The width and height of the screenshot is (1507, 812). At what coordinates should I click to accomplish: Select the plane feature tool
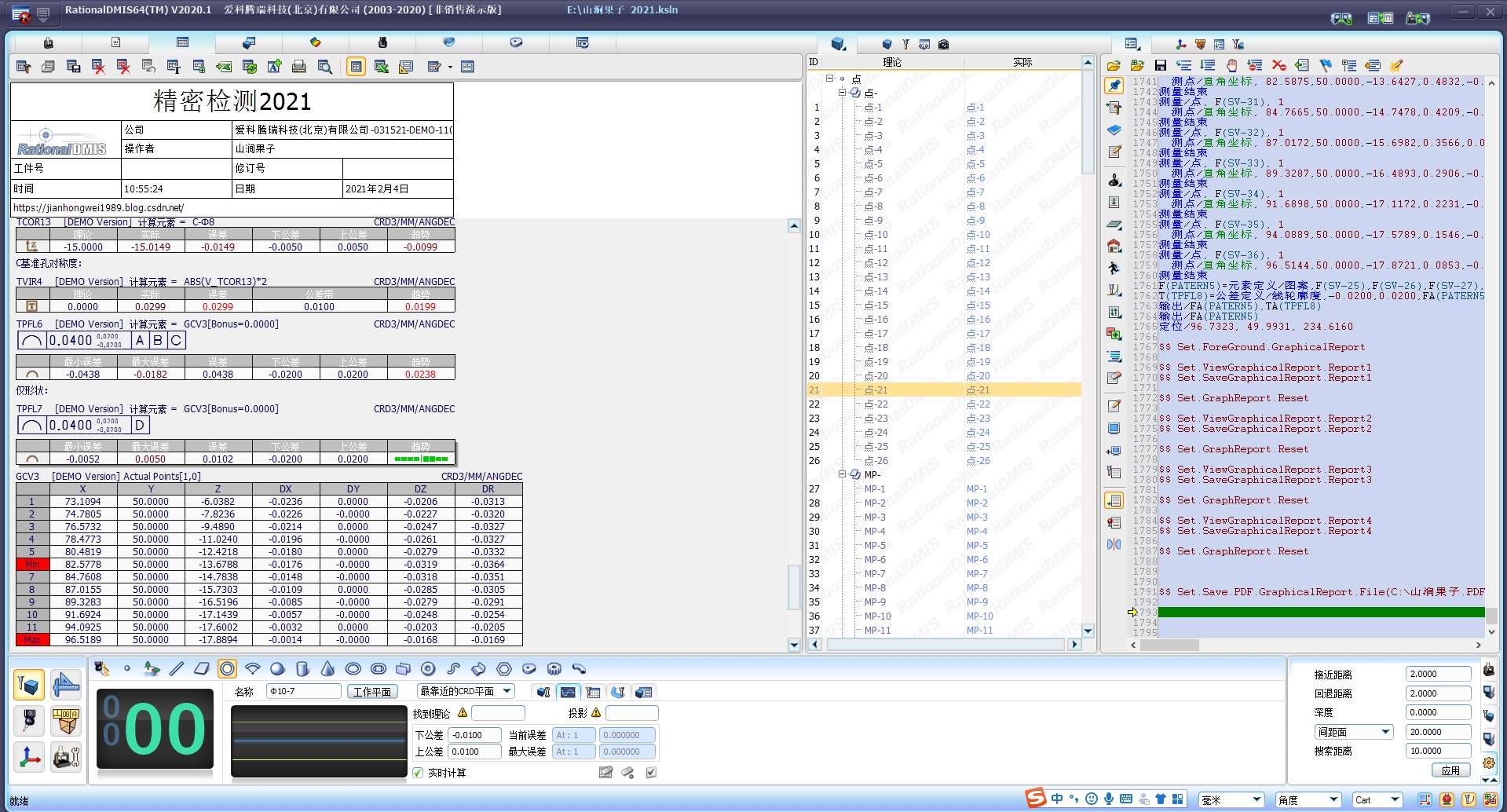click(x=202, y=669)
